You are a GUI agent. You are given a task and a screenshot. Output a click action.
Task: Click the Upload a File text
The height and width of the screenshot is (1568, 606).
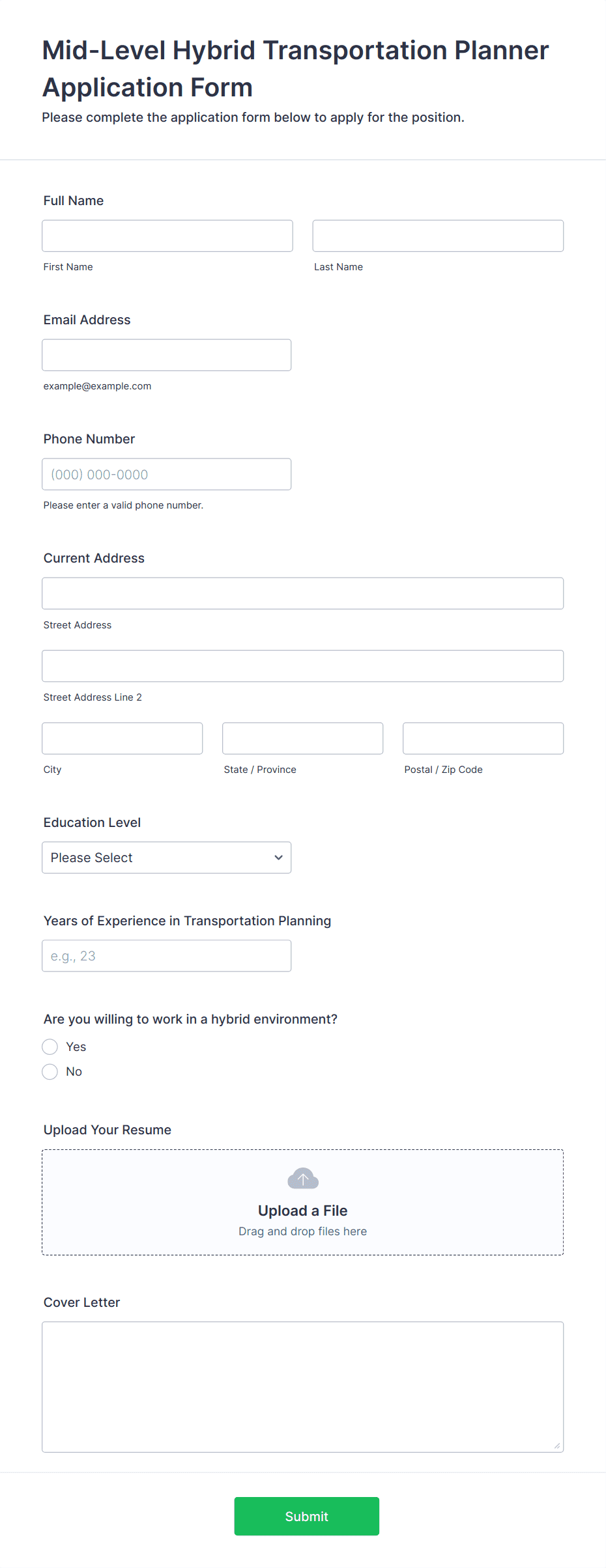303,1211
